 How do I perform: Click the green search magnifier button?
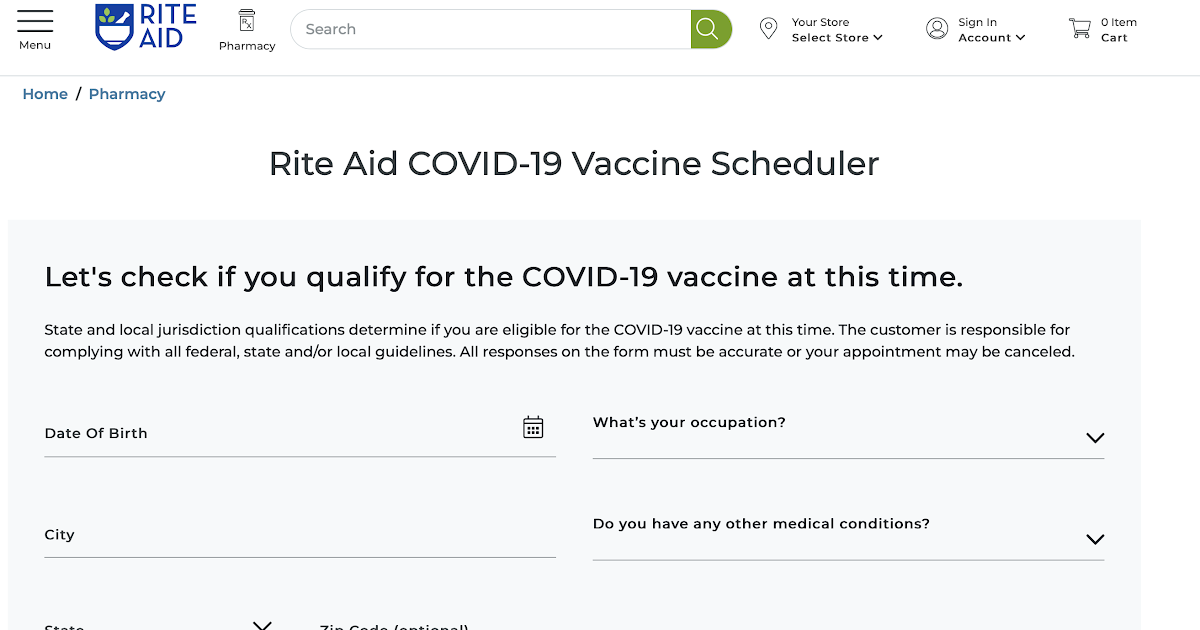click(710, 29)
